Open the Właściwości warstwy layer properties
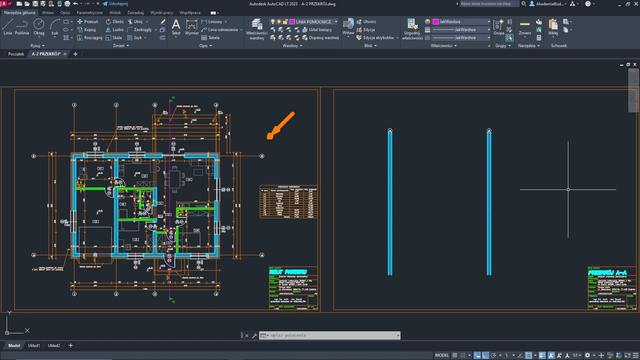This screenshot has width=640, height=360. 257,29
